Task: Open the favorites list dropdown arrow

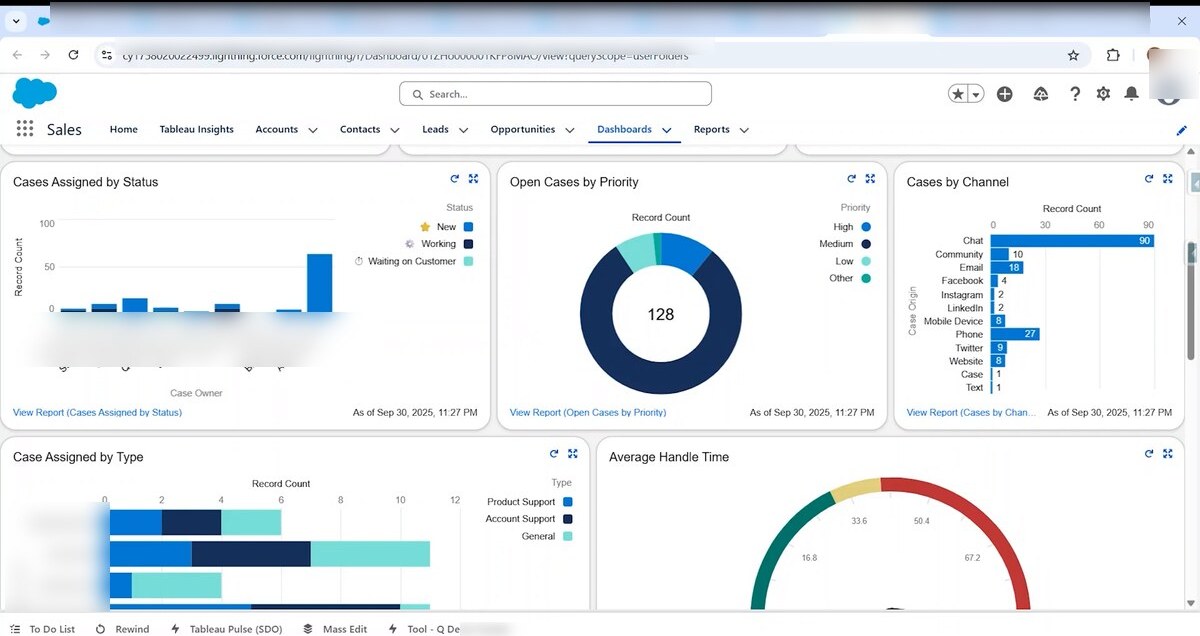Action: pos(976,94)
